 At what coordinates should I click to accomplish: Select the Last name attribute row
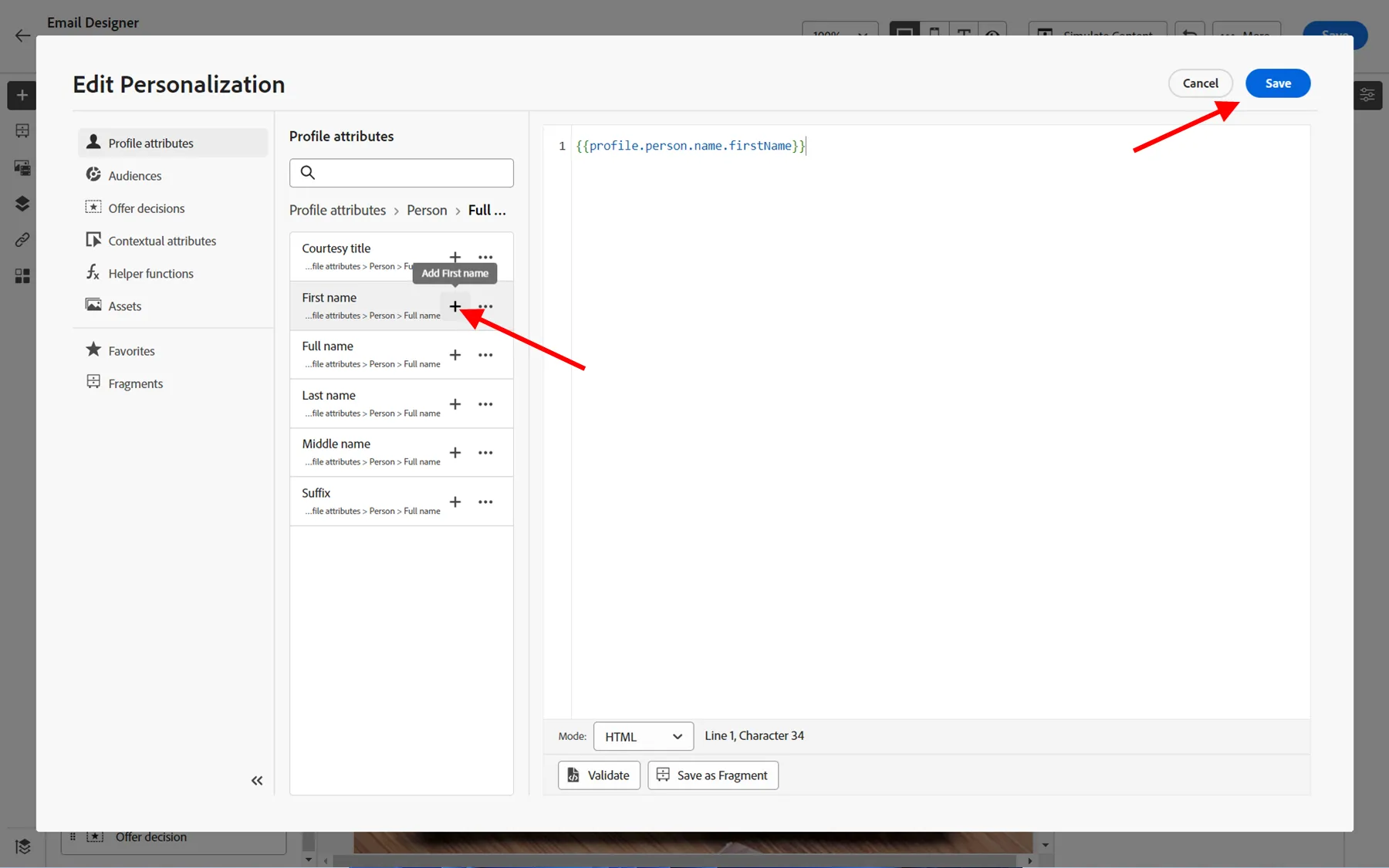[x=401, y=404]
